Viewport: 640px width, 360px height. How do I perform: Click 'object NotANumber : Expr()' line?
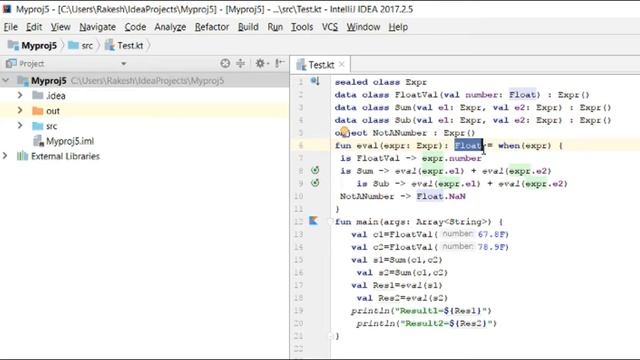[405, 133]
